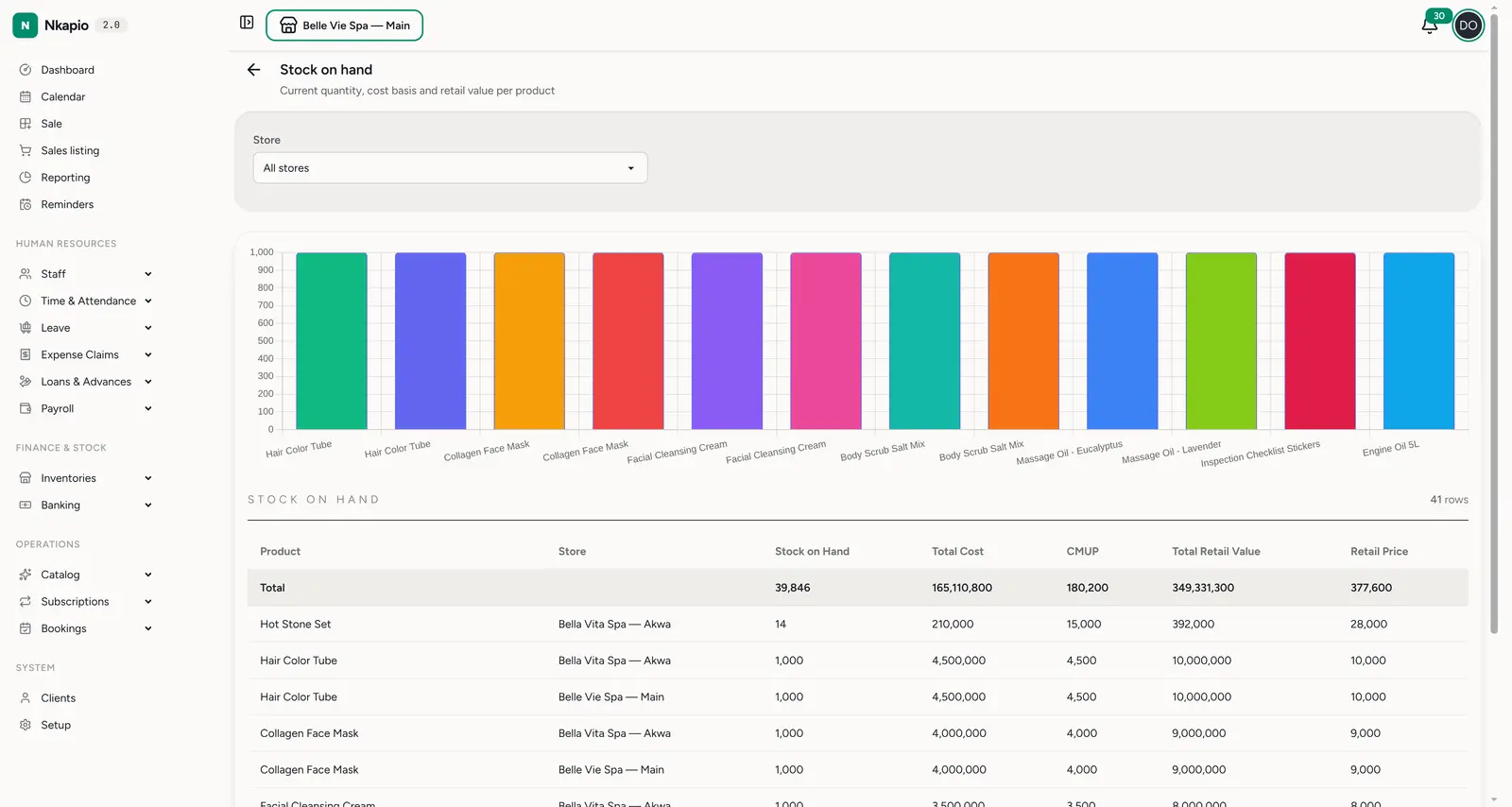Expand the Expense Claims chevron
The width and height of the screenshot is (1512, 807).
click(148, 354)
